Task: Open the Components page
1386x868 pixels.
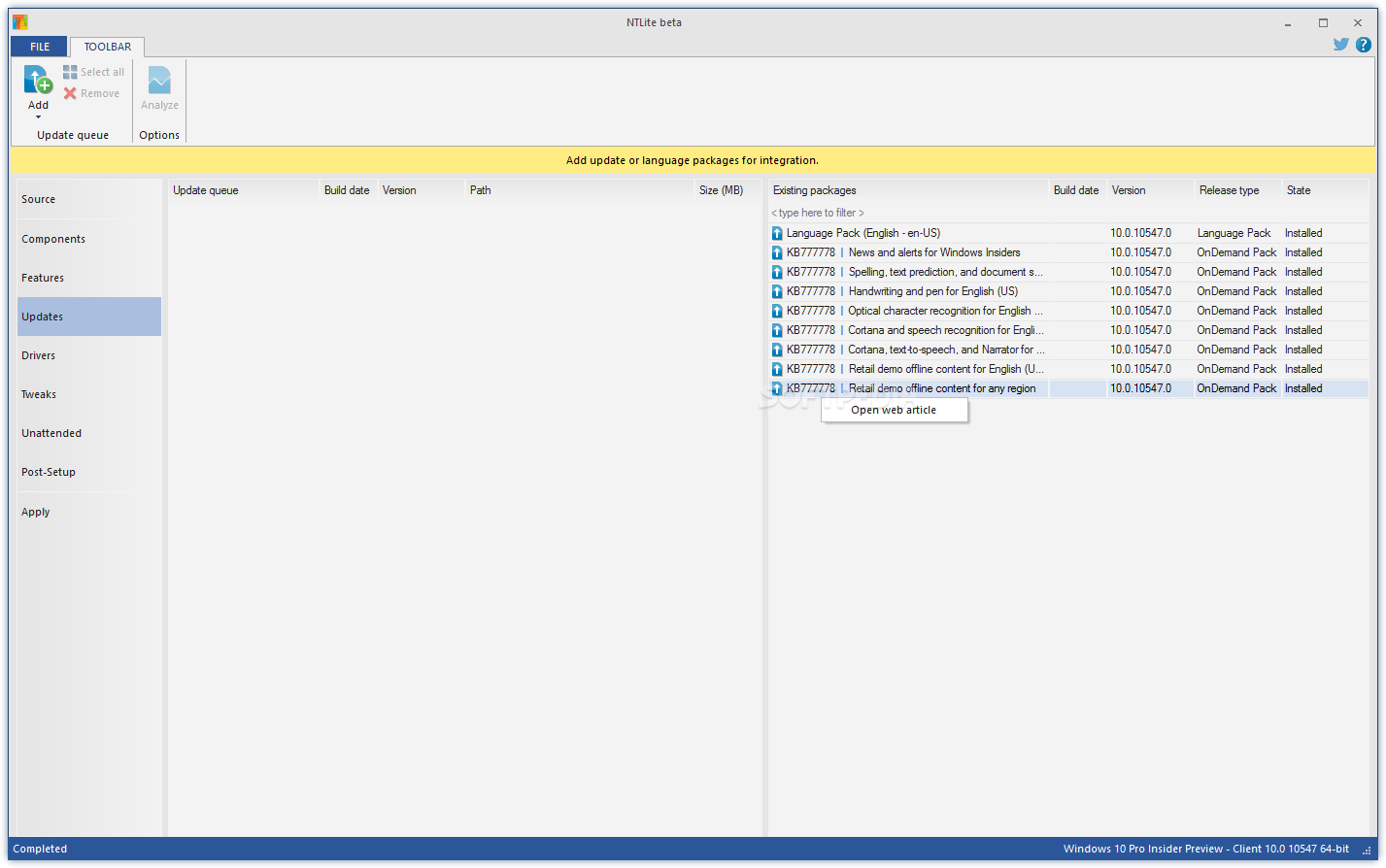Action: [89, 239]
